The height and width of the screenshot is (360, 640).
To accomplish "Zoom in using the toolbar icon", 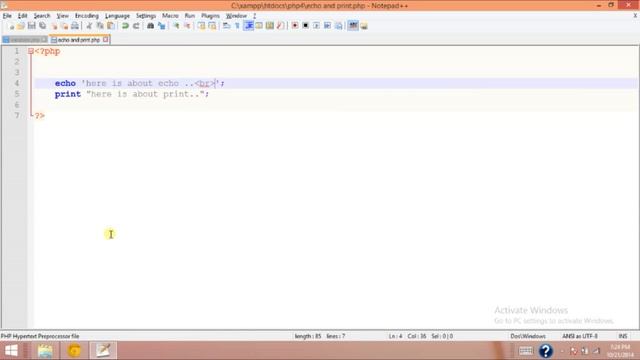I will [176, 26].
